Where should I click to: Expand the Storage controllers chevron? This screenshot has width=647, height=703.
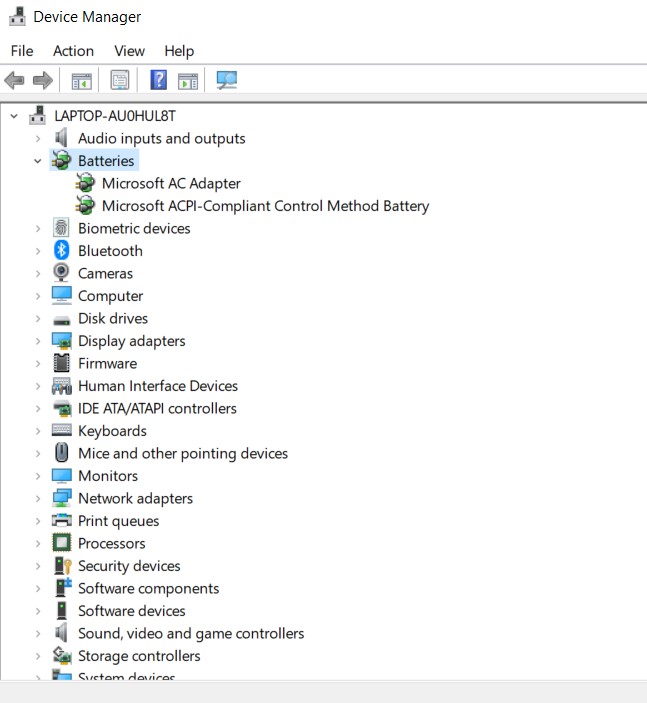click(38, 655)
